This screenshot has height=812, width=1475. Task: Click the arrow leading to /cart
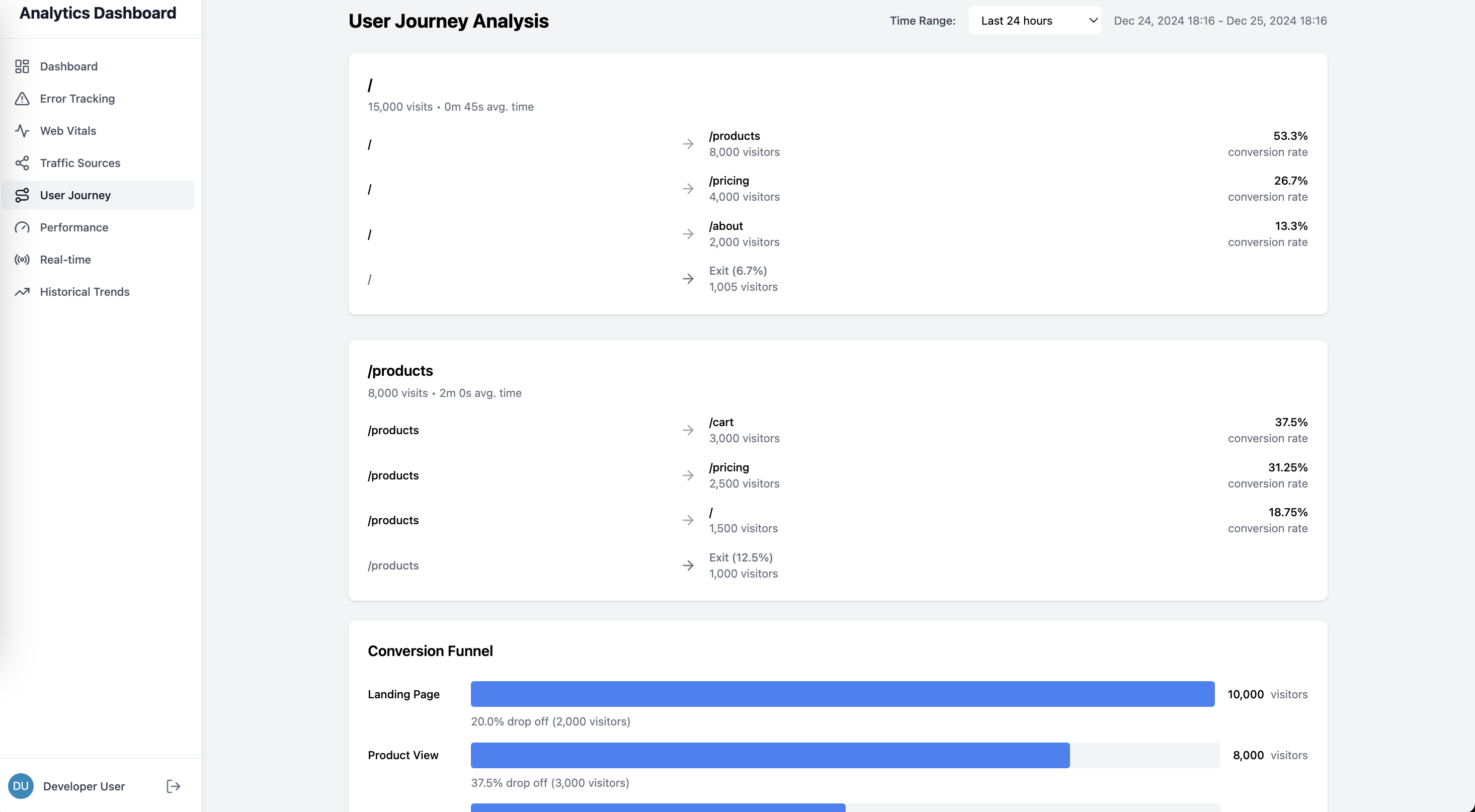[x=688, y=430]
